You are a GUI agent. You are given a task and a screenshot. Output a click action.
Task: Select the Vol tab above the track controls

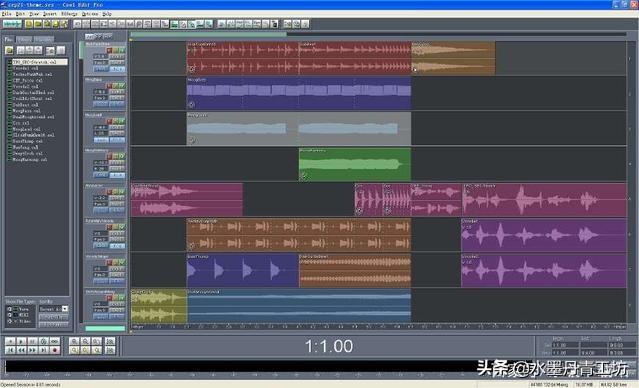(x=89, y=37)
